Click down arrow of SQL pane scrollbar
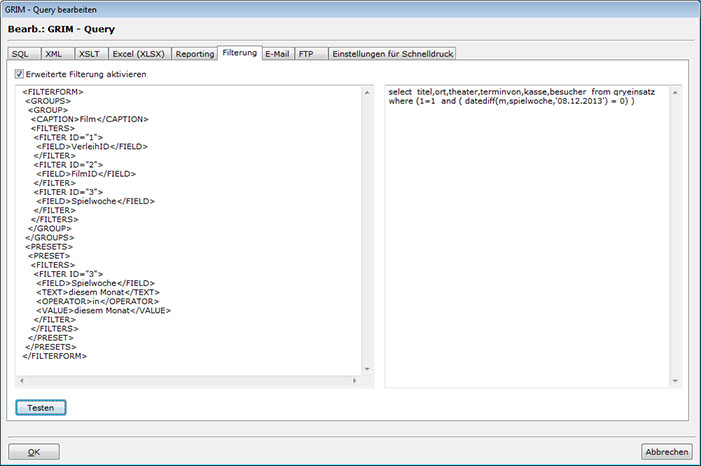Image resolution: width=701 pixels, height=466 pixels. pyautogui.click(x=676, y=381)
